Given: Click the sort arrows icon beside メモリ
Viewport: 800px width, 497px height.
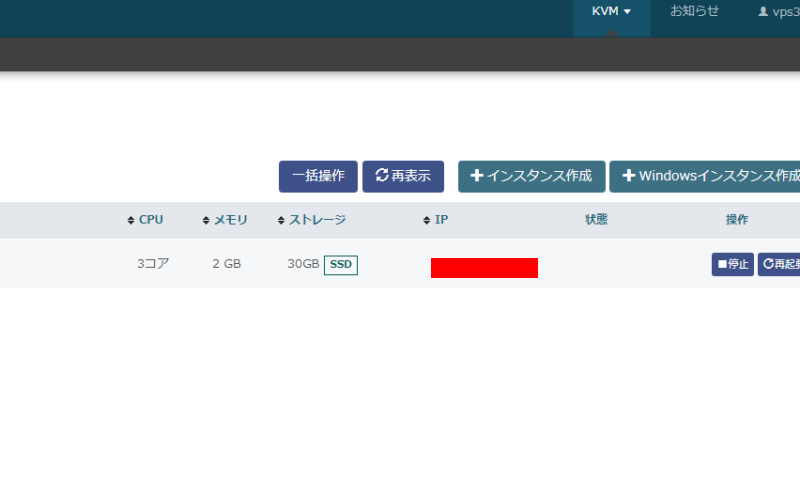Looking at the screenshot, I should (206, 220).
